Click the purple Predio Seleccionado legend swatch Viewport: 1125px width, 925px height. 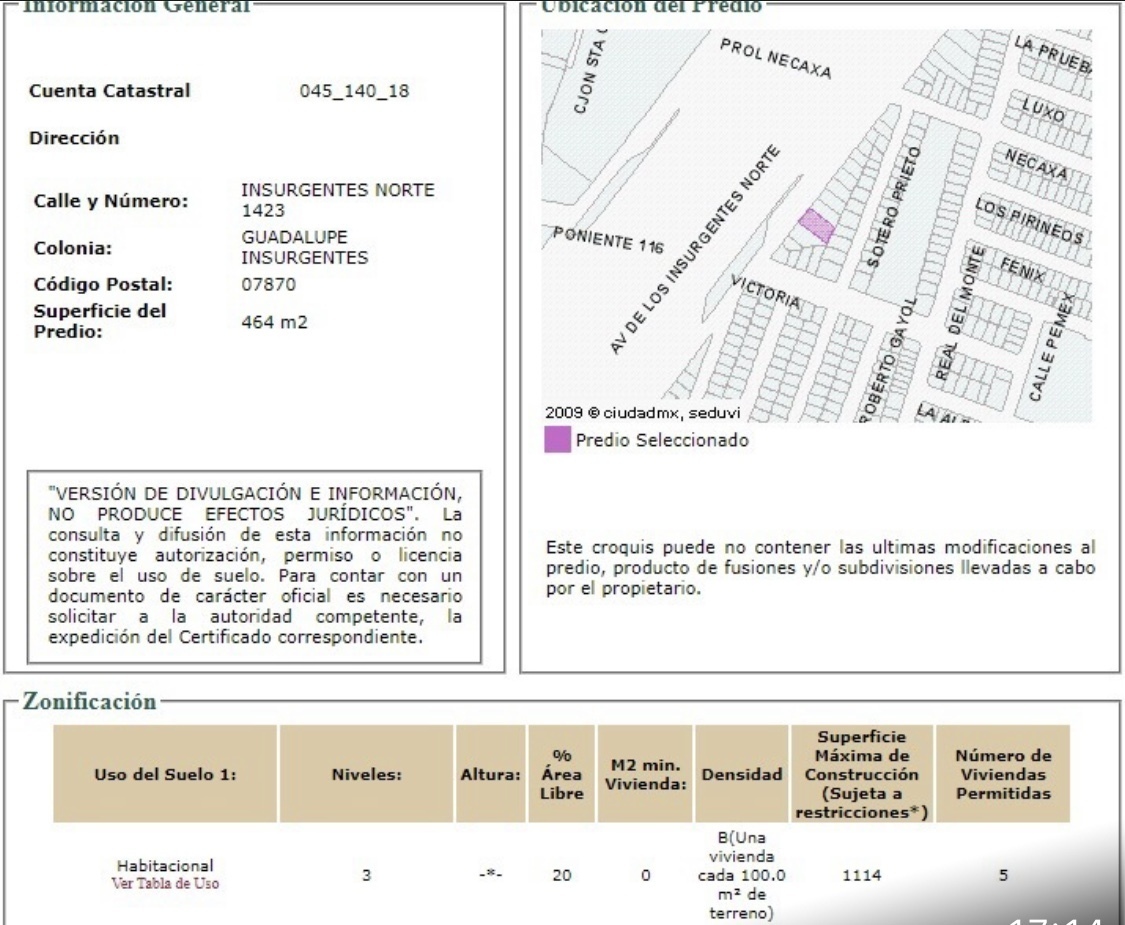[x=557, y=439]
